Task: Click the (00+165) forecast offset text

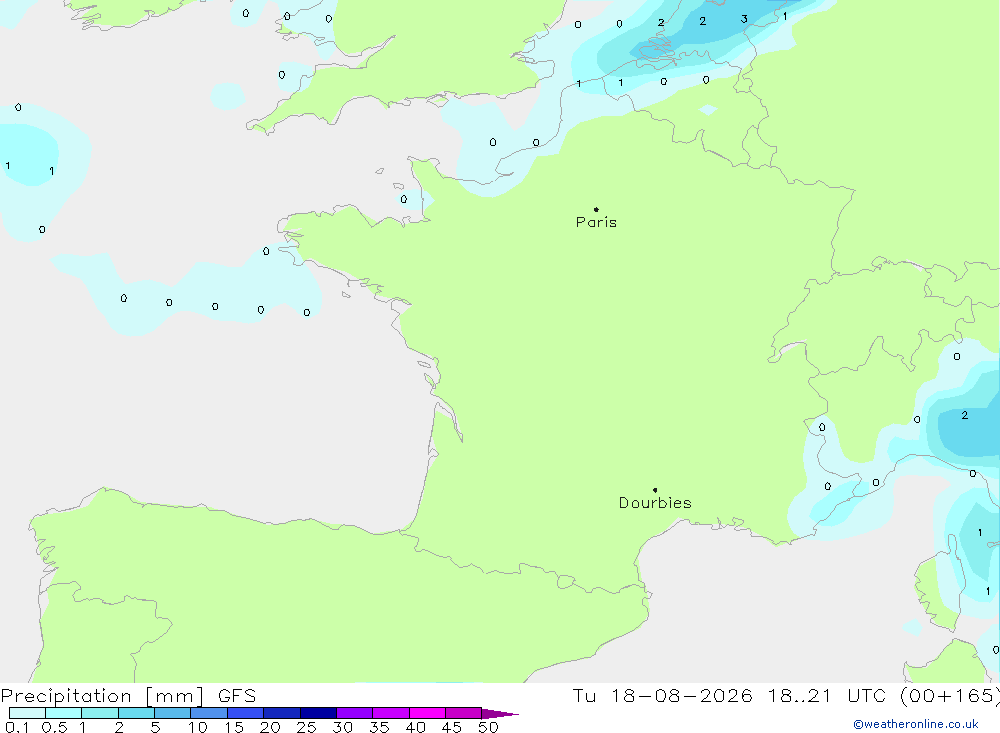Action: click(x=949, y=696)
